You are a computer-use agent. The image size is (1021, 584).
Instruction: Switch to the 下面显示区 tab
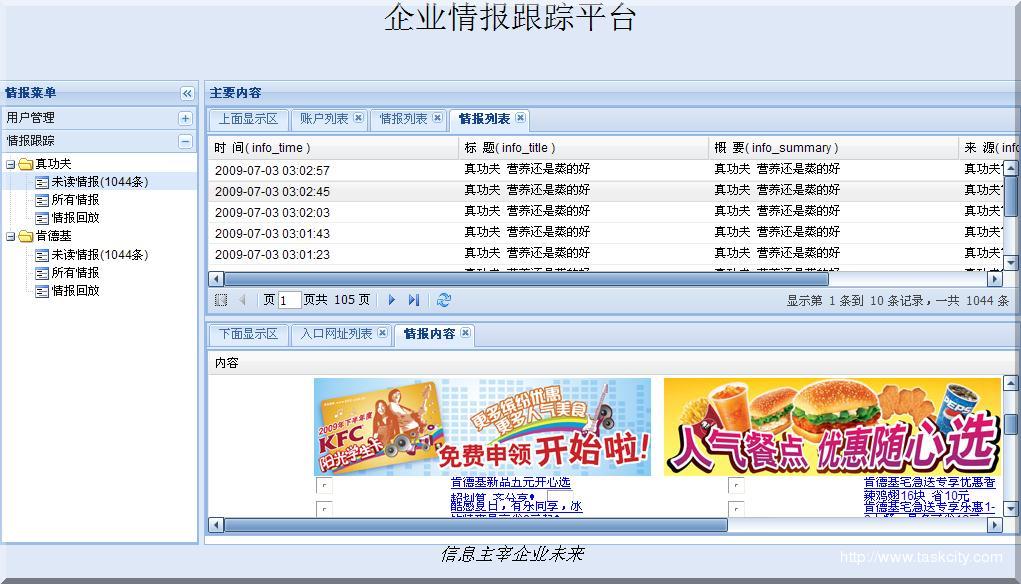click(249, 334)
